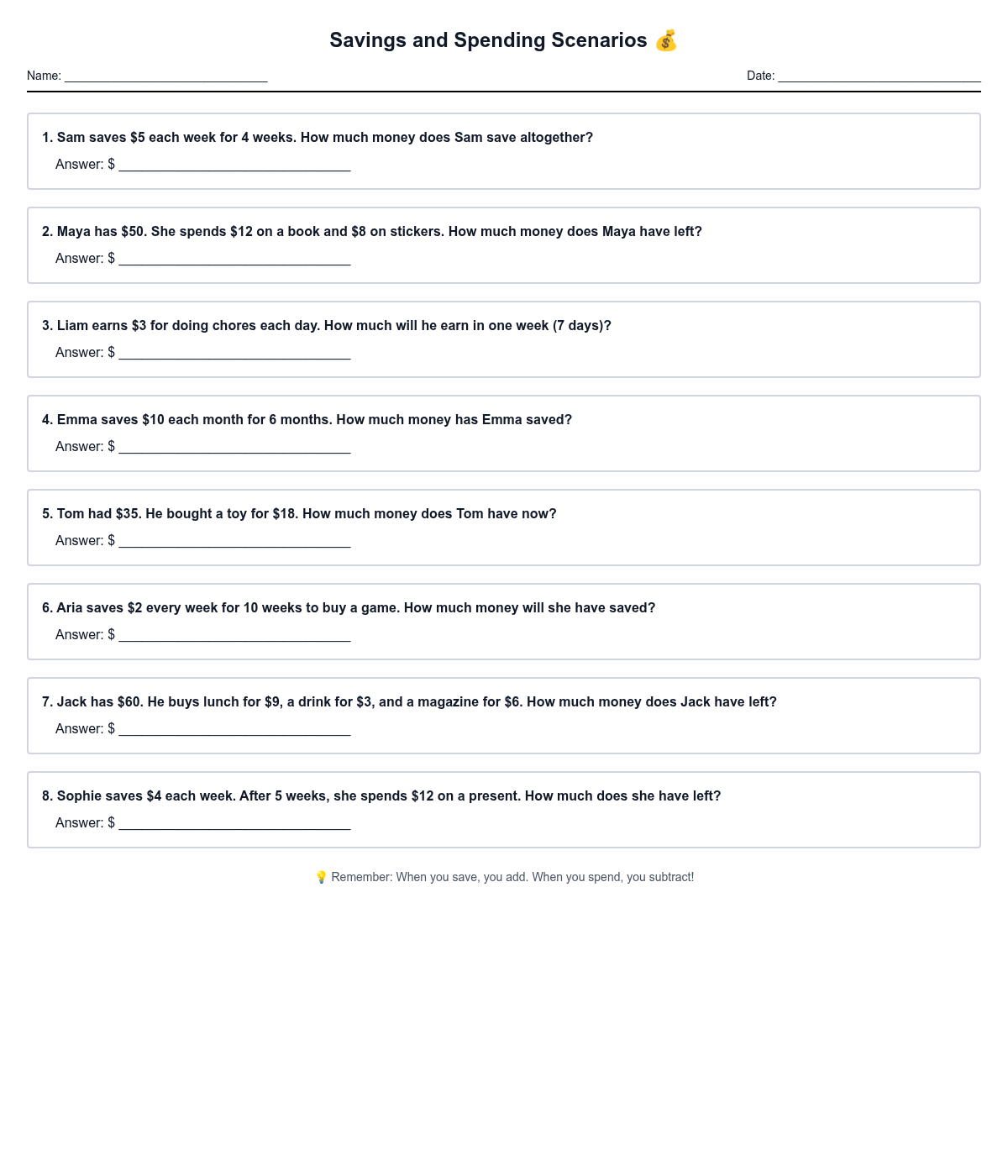The width and height of the screenshot is (1008, 1176).
Task: Select the answer blank for Emma's savings
Action: [x=234, y=447]
